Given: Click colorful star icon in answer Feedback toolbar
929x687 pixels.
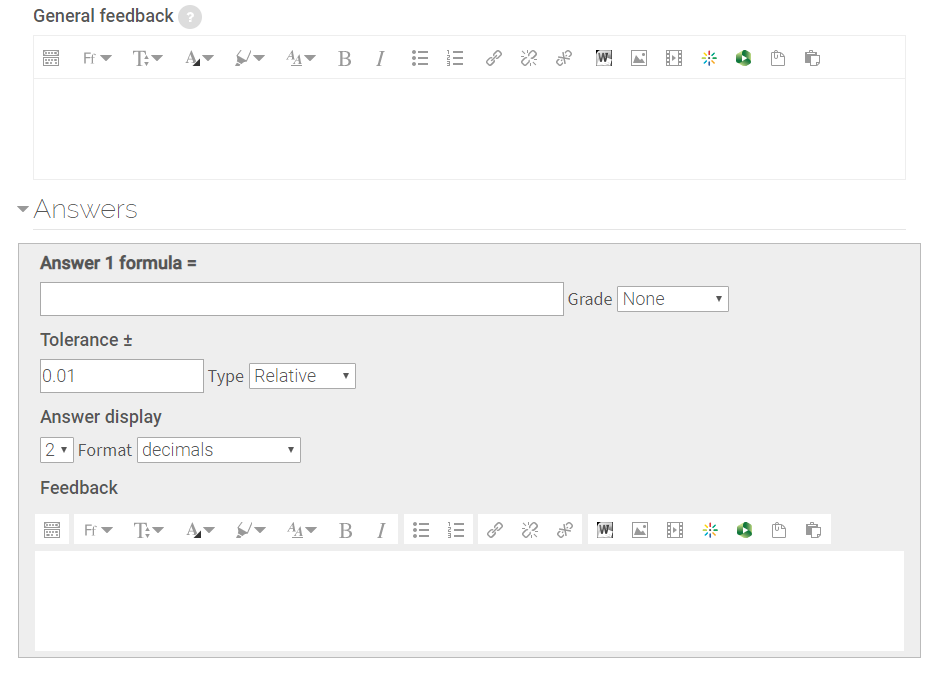Looking at the screenshot, I should 710,530.
